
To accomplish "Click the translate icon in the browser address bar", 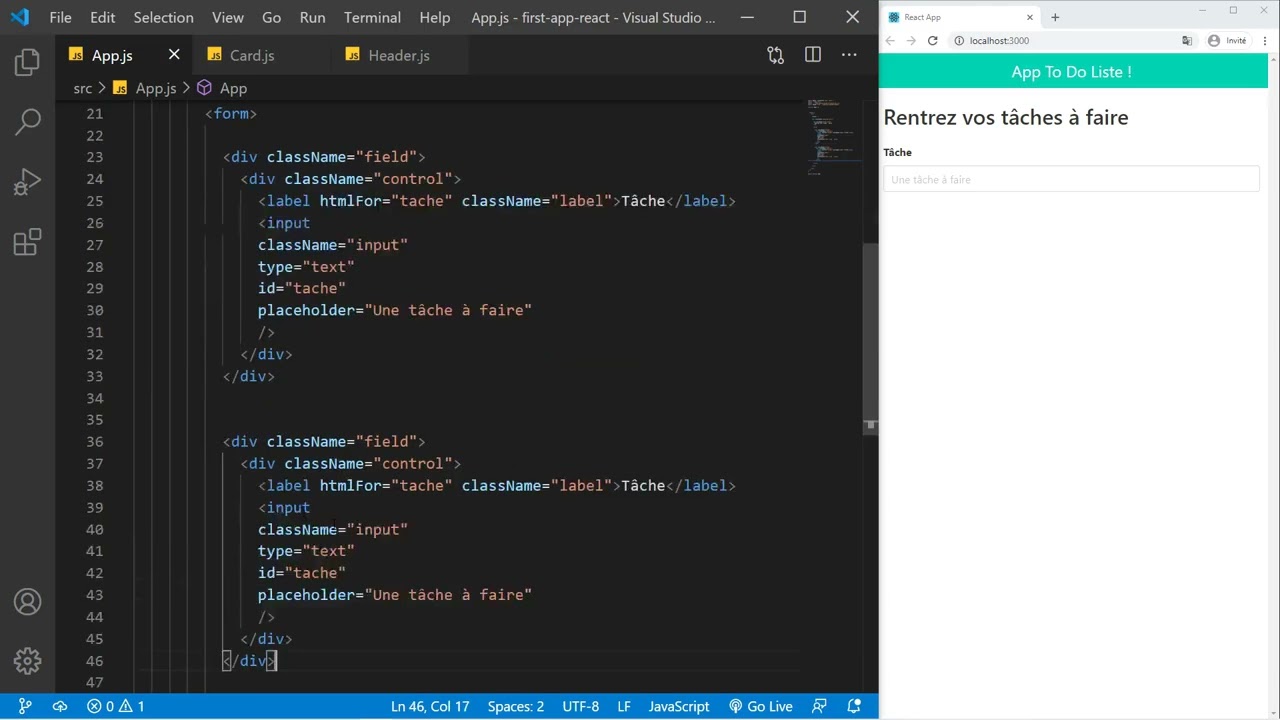I will click(1187, 41).
